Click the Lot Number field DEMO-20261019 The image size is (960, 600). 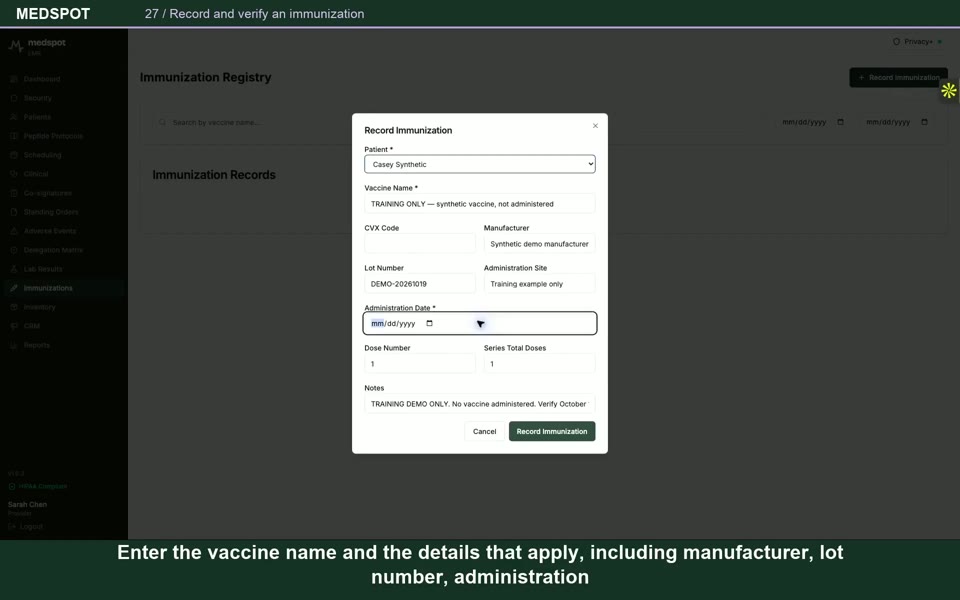click(419, 284)
